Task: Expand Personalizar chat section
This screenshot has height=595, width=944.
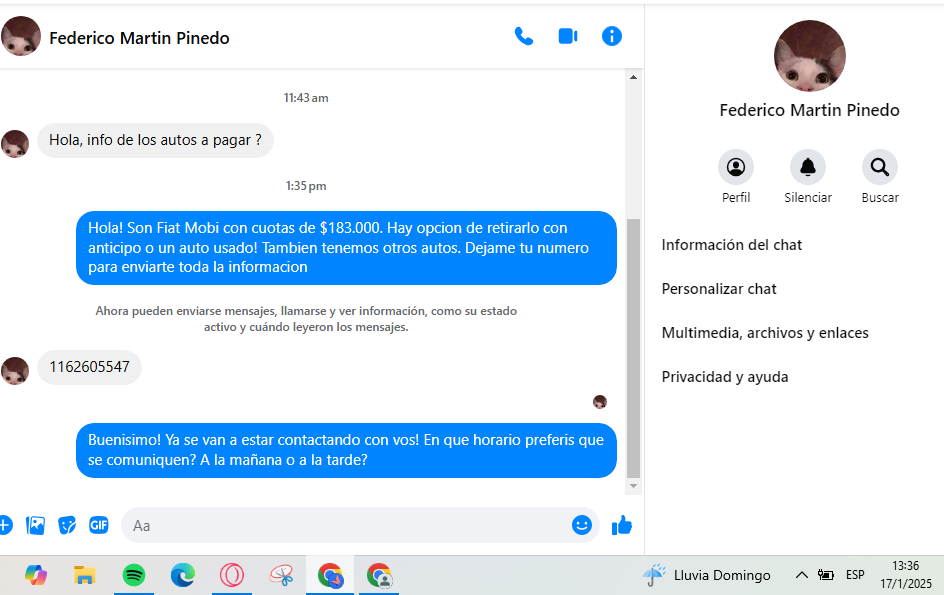Action: pyautogui.click(x=719, y=289)
